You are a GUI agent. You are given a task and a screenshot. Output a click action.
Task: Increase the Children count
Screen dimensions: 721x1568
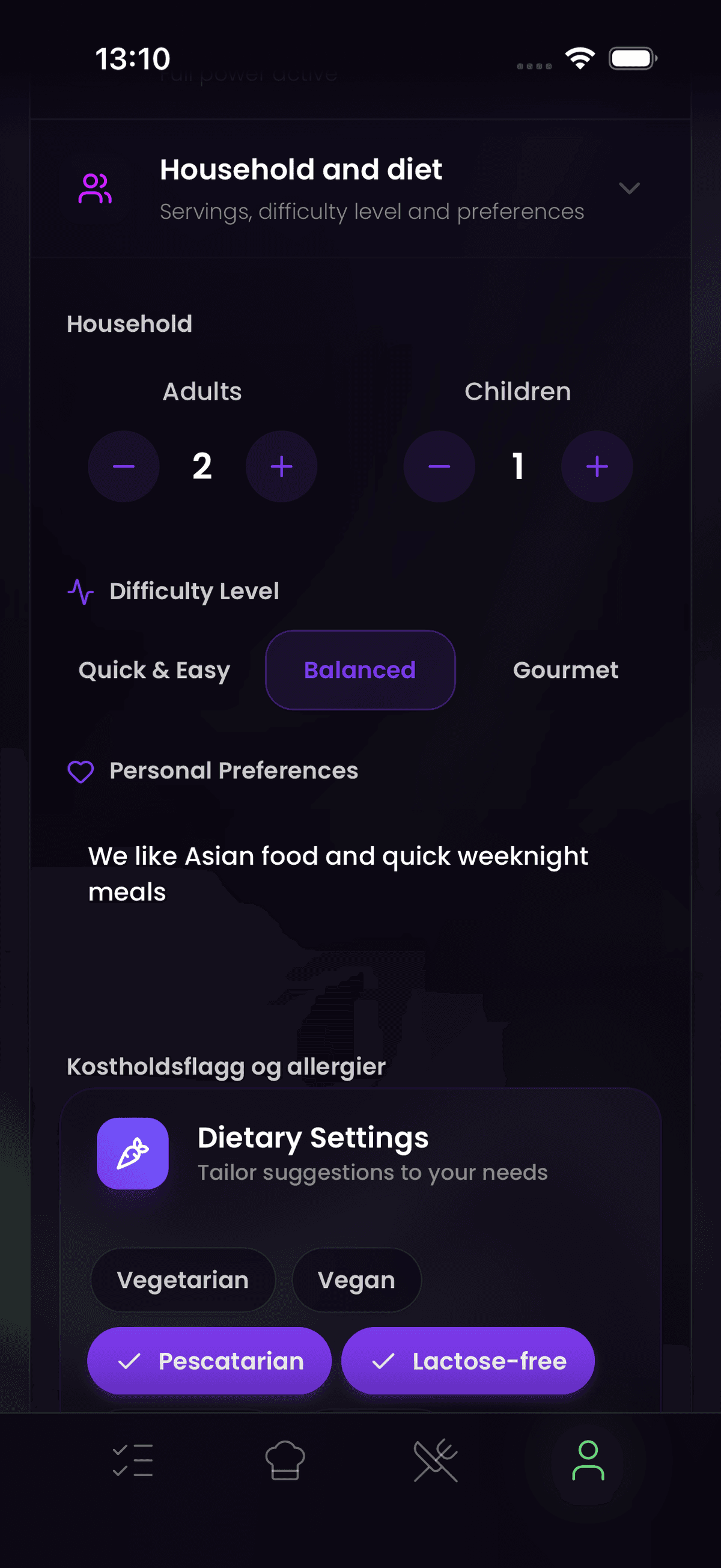[x=597, y=466]
